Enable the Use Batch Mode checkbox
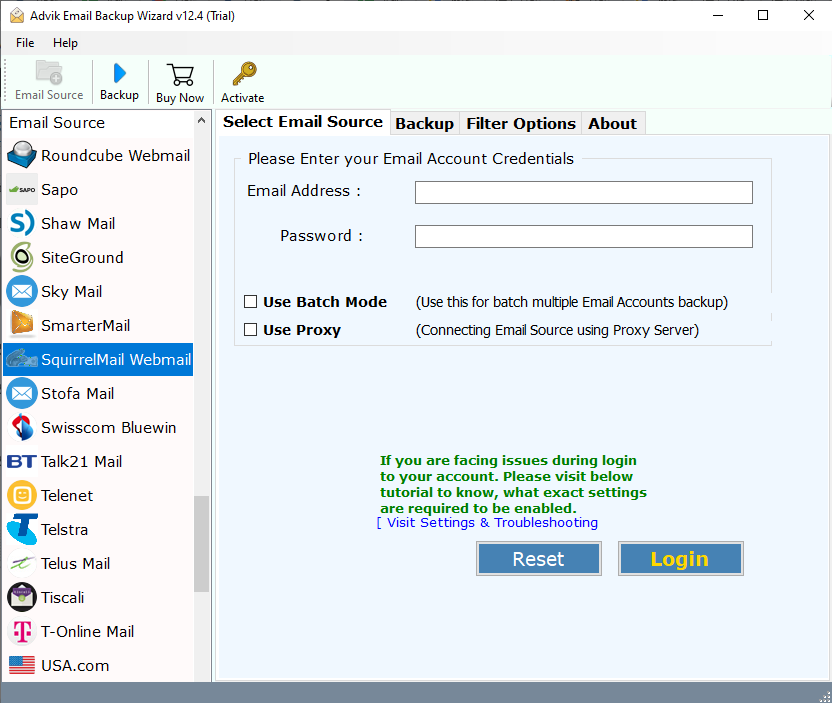 click(250, 302)
